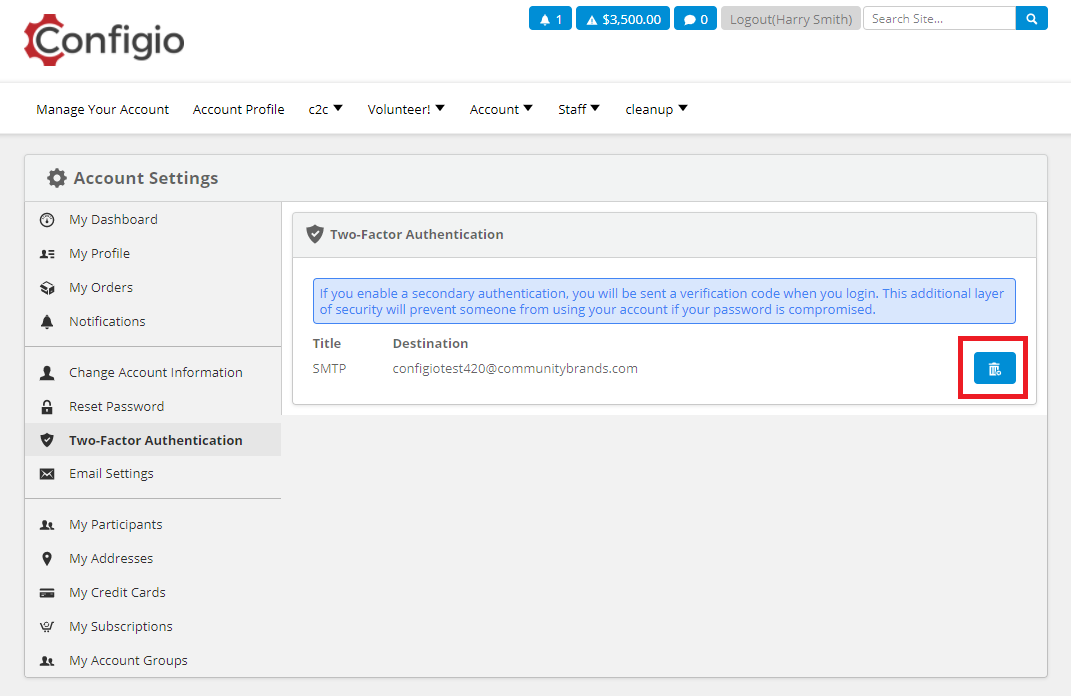Viewport: 1071px width, 696px height.
Task: Click the Notifications bell sidebar icon
Action: 47,322
